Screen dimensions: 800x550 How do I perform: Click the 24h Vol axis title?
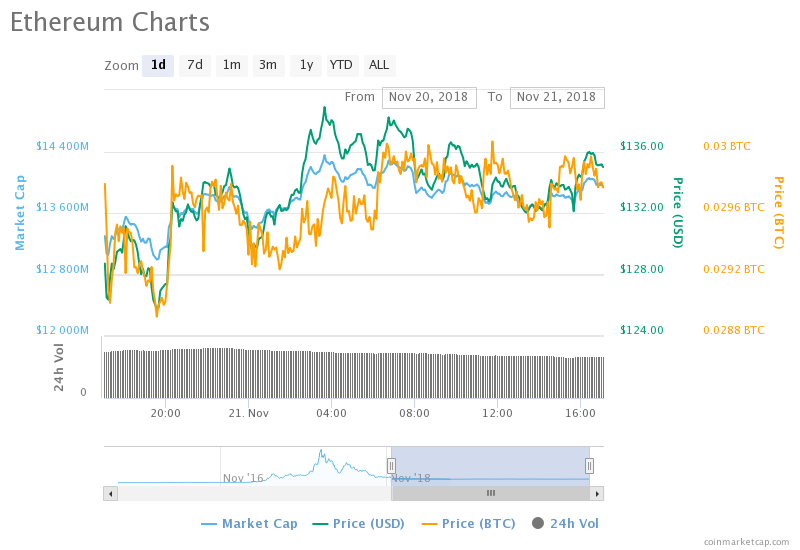59,367
